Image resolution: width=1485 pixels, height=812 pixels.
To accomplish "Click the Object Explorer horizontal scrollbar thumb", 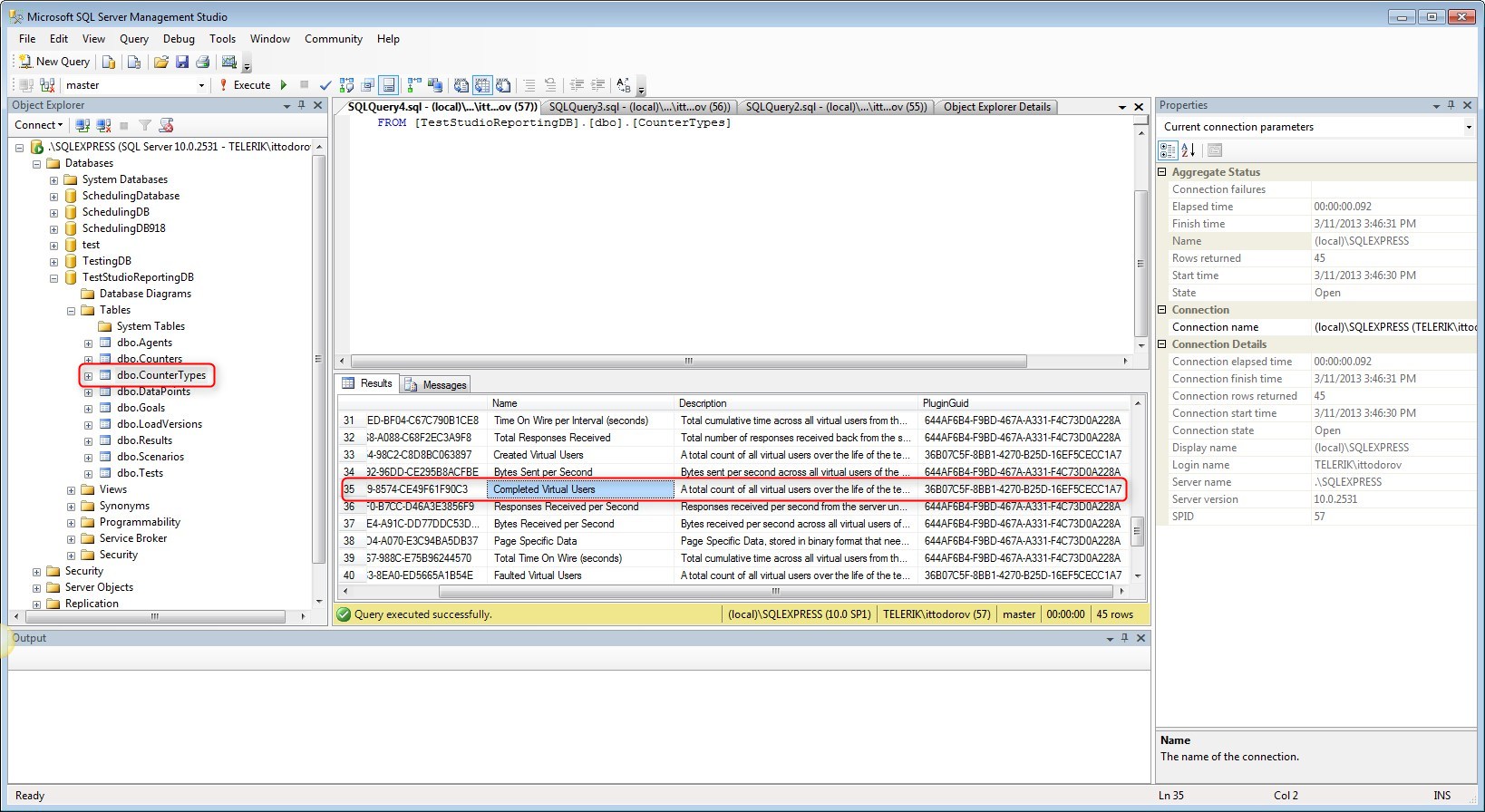I will [x=155, y=616].
